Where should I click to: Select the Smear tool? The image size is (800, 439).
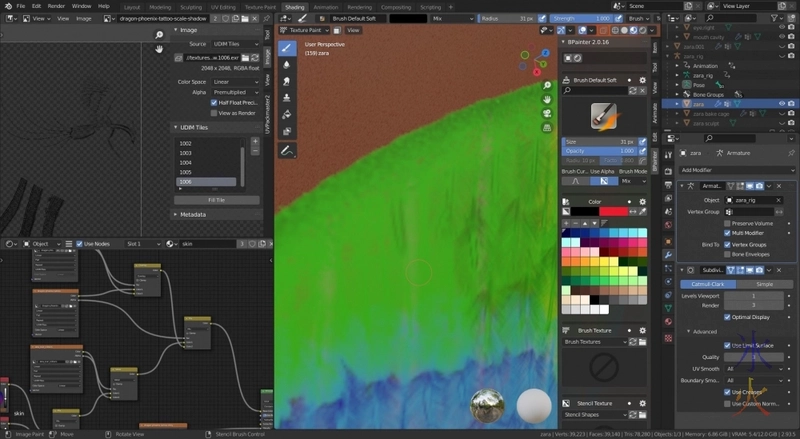tap(287, 81)
